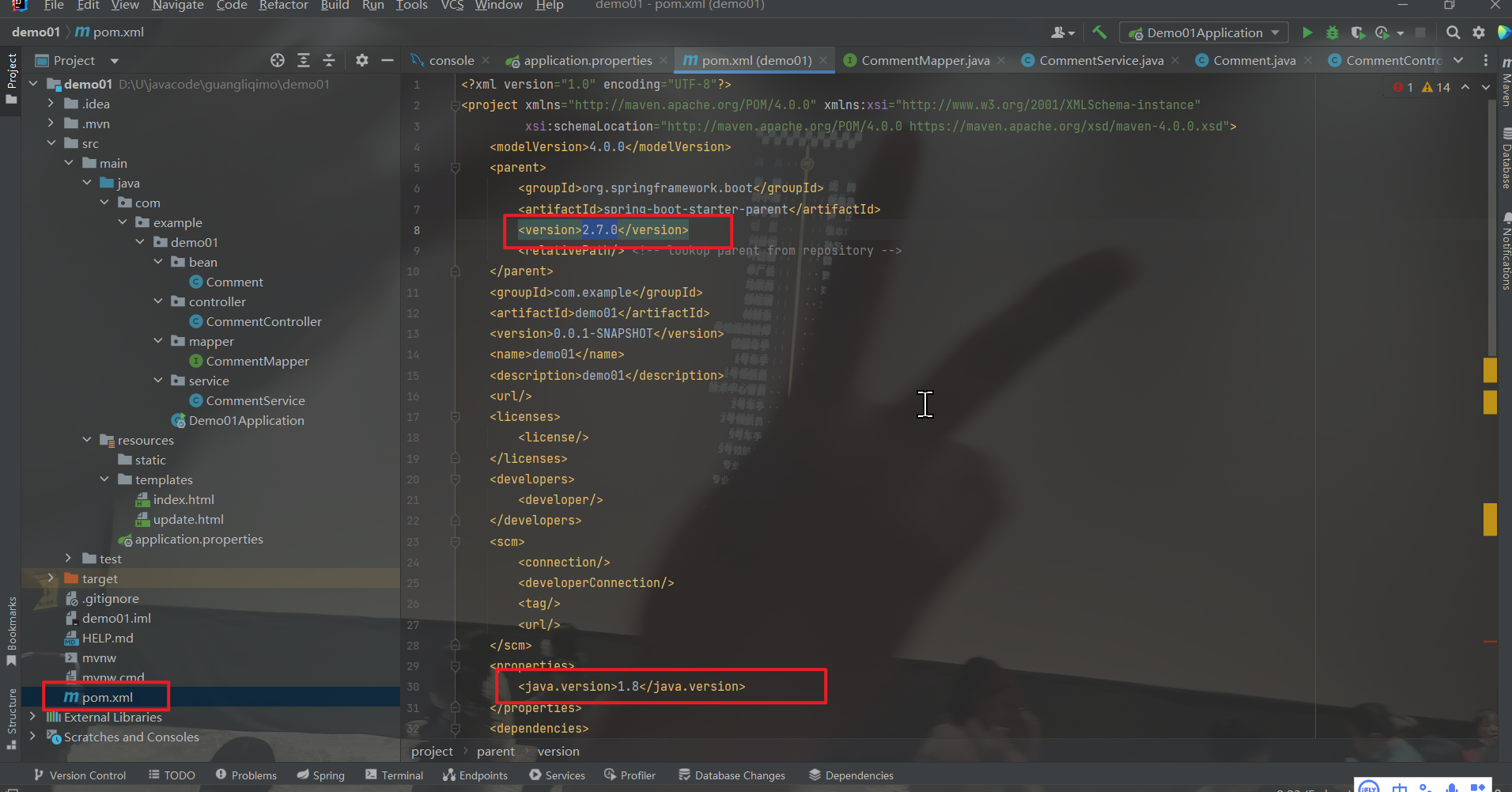This screenshot has width=1512, height=792.
Task: Open the Navigate menu
Action: click(178, 6)
